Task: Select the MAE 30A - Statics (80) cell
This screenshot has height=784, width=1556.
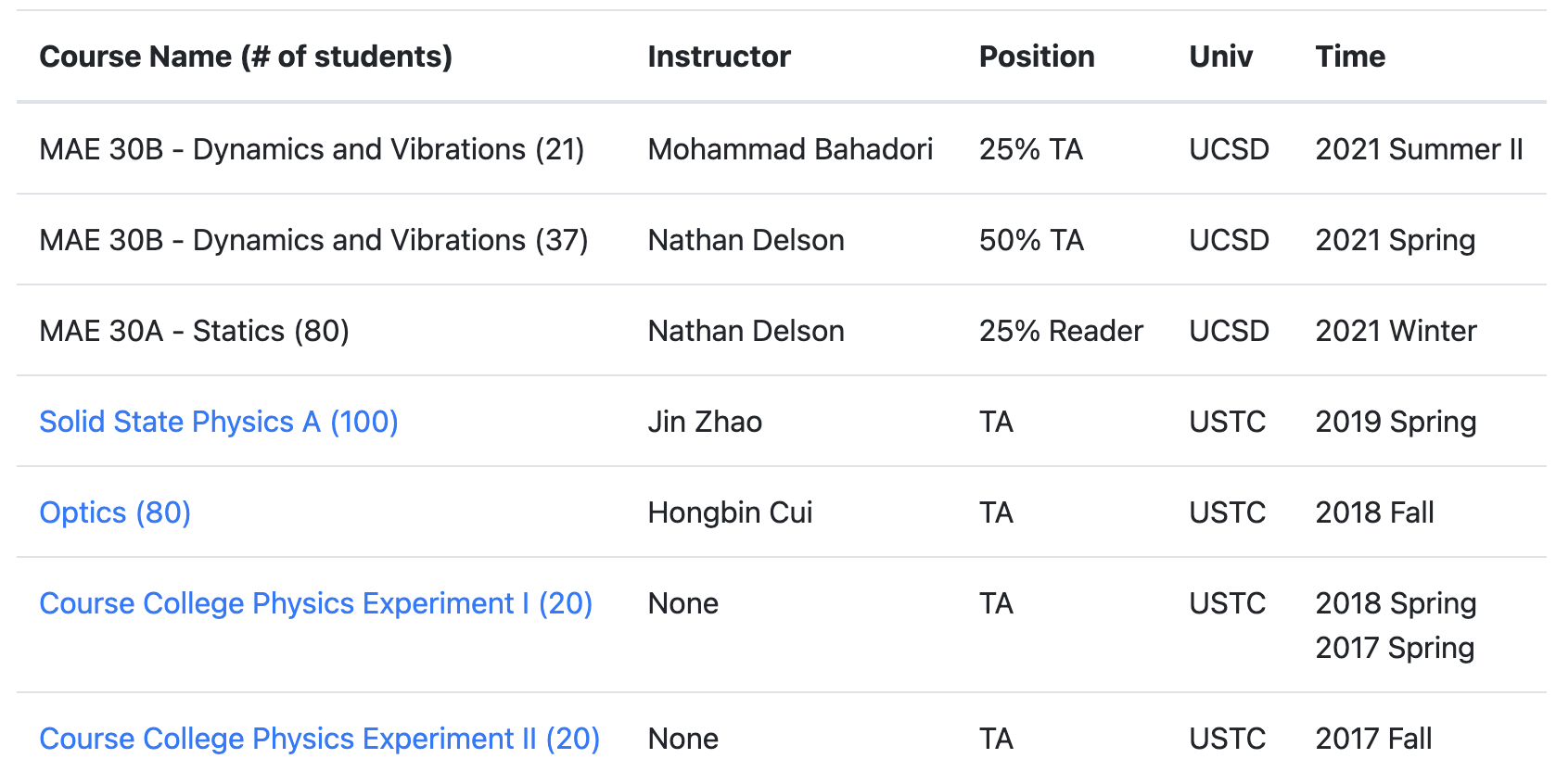Action: pos(195,331)
